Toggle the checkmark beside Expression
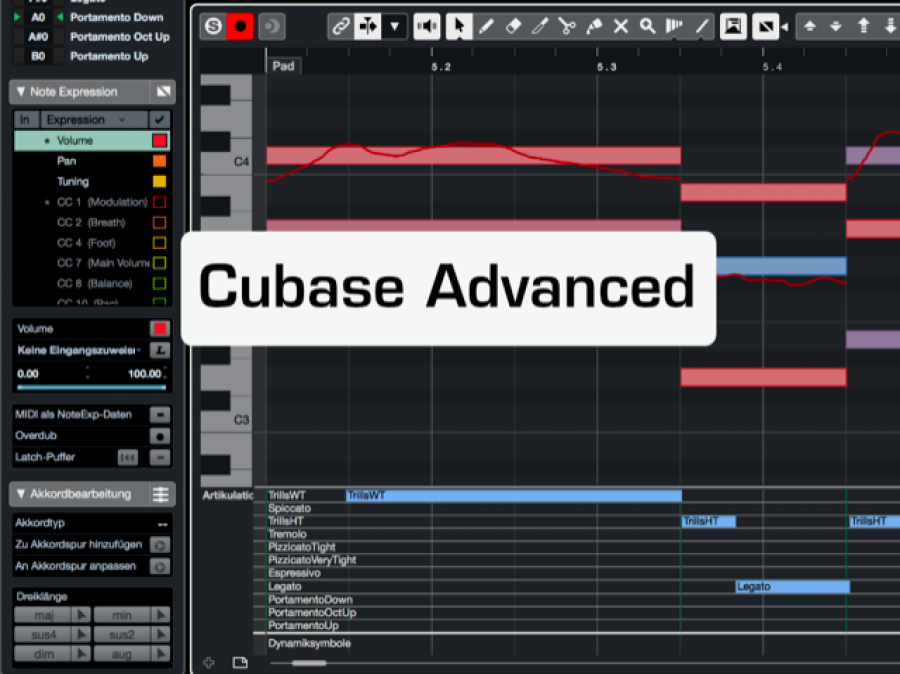900x674 pixels. click(x=159, y=119)
